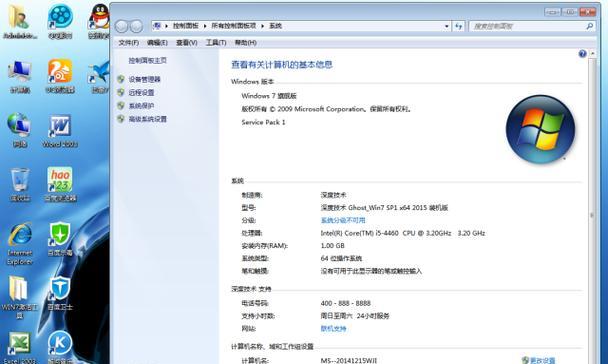The width and height of the screenshot is (608, 364).
Task: Select the 1.00 GB installed memory value
Action: [332, 245]
